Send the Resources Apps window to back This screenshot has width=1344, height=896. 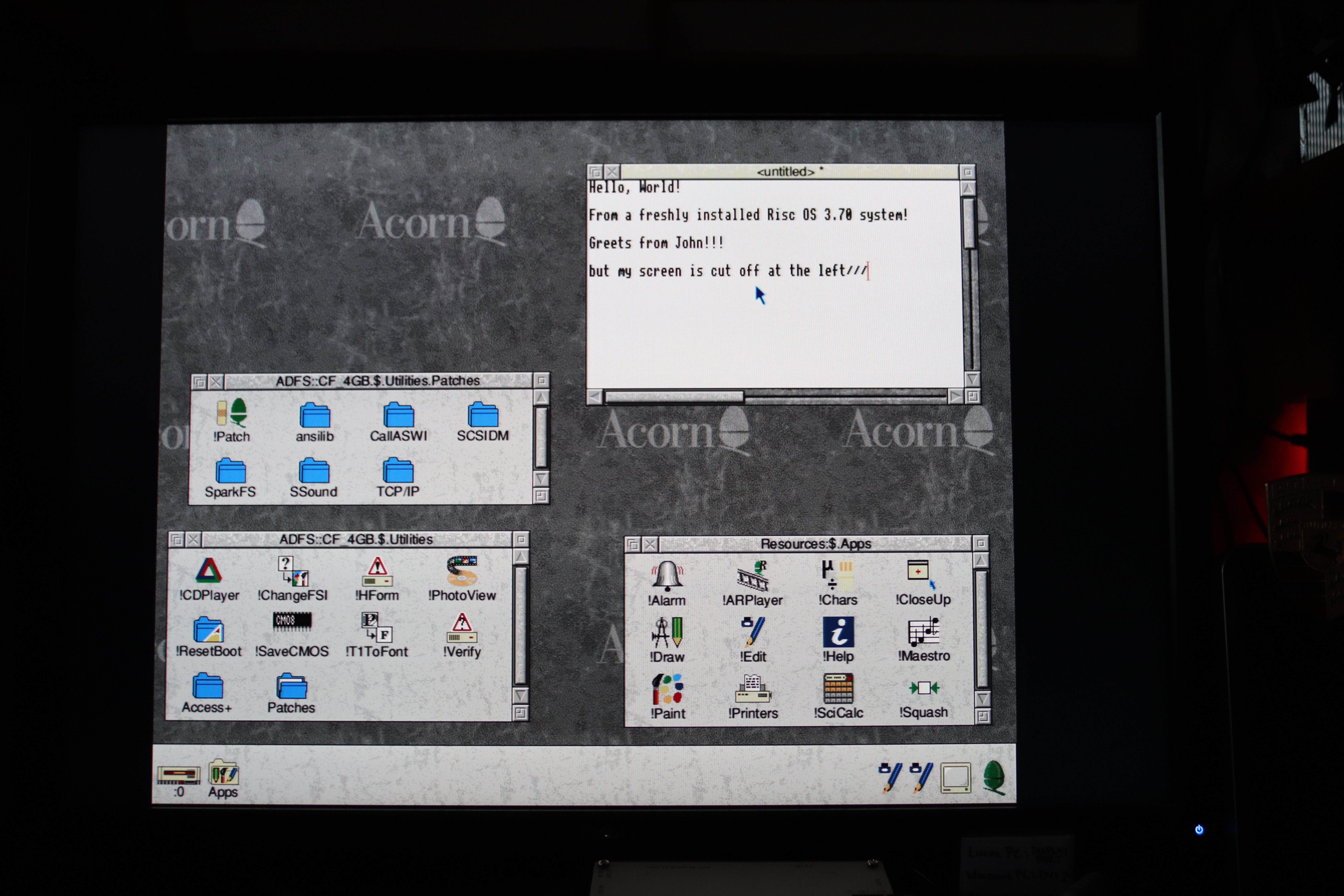(633, 544)
